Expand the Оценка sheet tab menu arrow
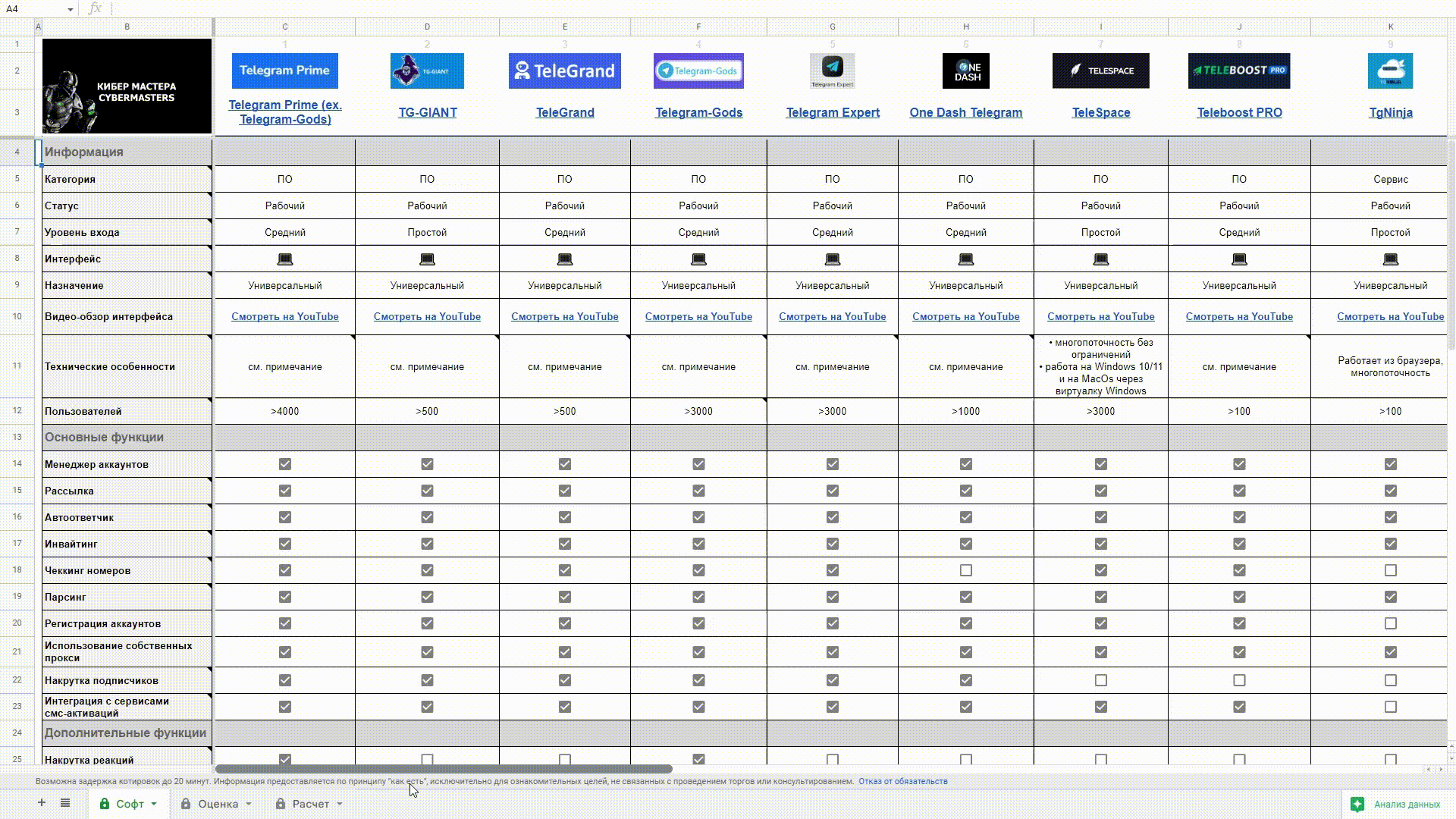This screenshot has height=819, width=1456. pyautogui.click(x=248, y=804)
